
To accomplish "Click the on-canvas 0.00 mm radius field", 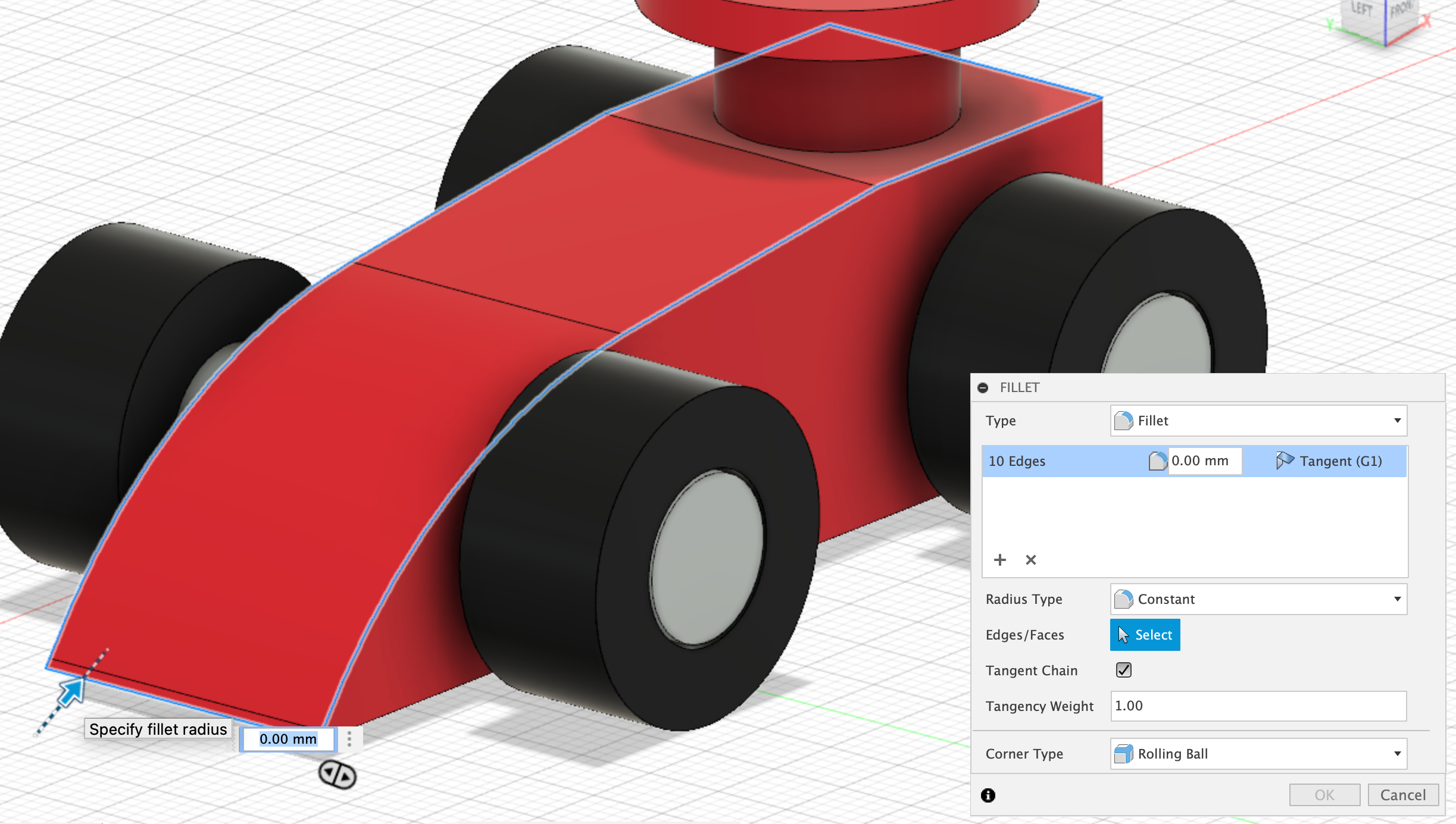I will pyautogui.click(x=289, y=739).
